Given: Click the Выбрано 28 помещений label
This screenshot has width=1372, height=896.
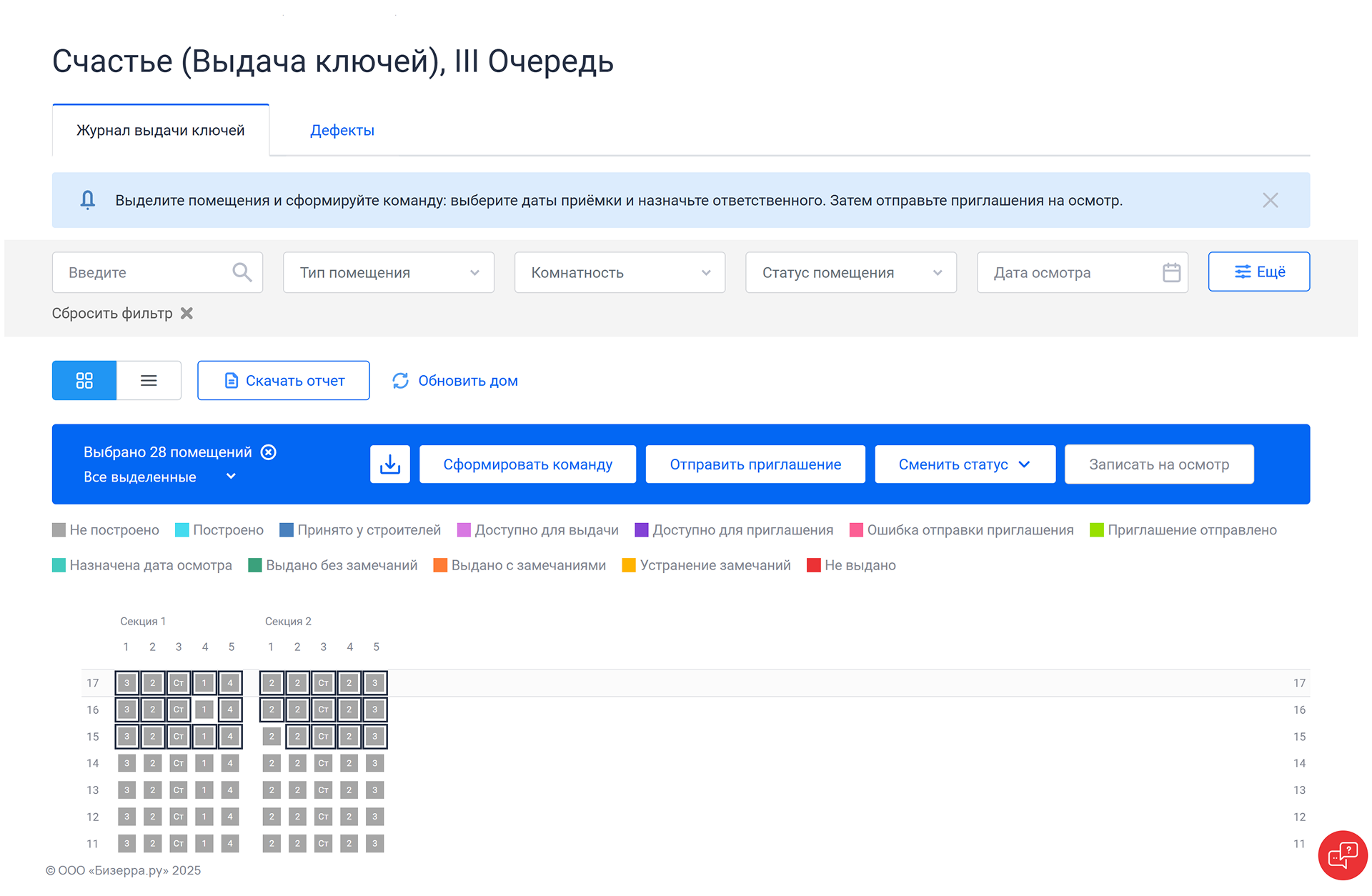Looking at the screenshot, I should coord(168,452).
